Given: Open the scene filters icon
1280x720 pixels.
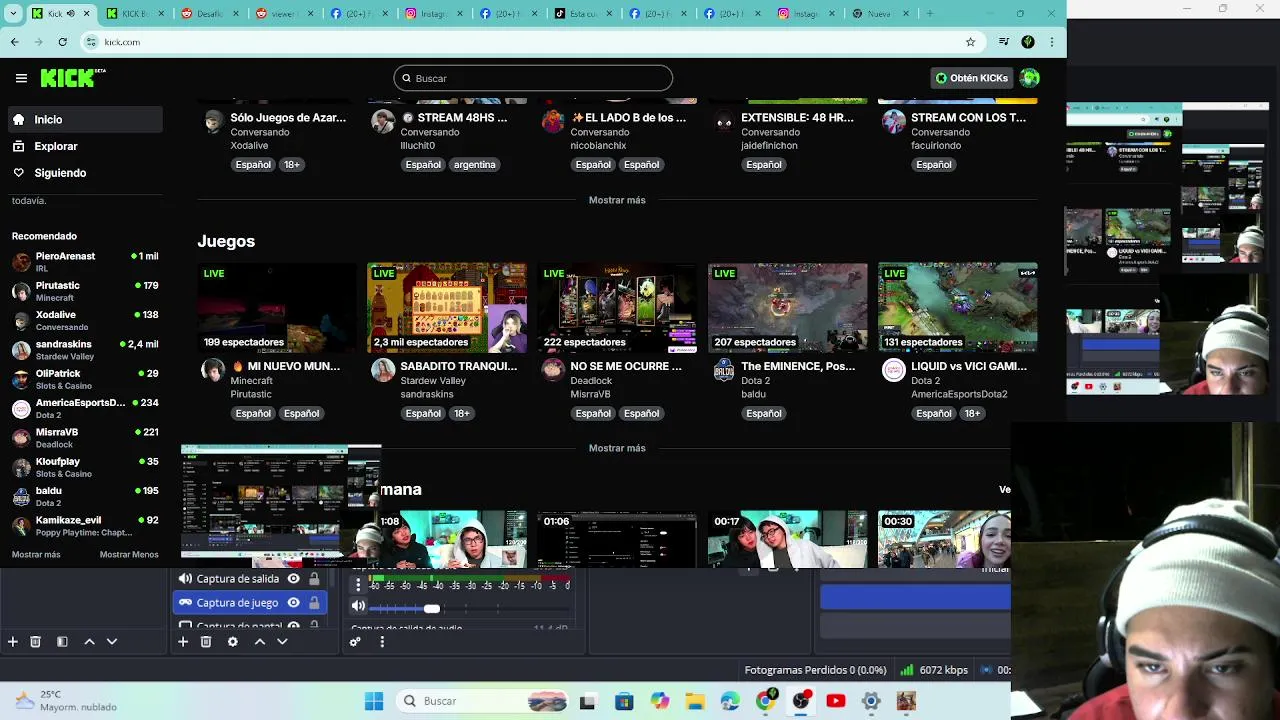Looking at the screenshot, I should point(62,642).
